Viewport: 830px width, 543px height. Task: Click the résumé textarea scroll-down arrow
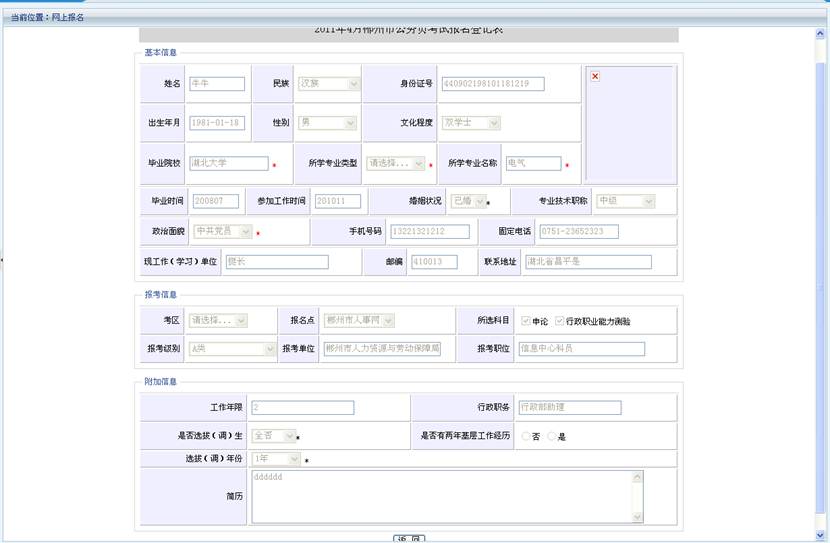coord(638,516)
